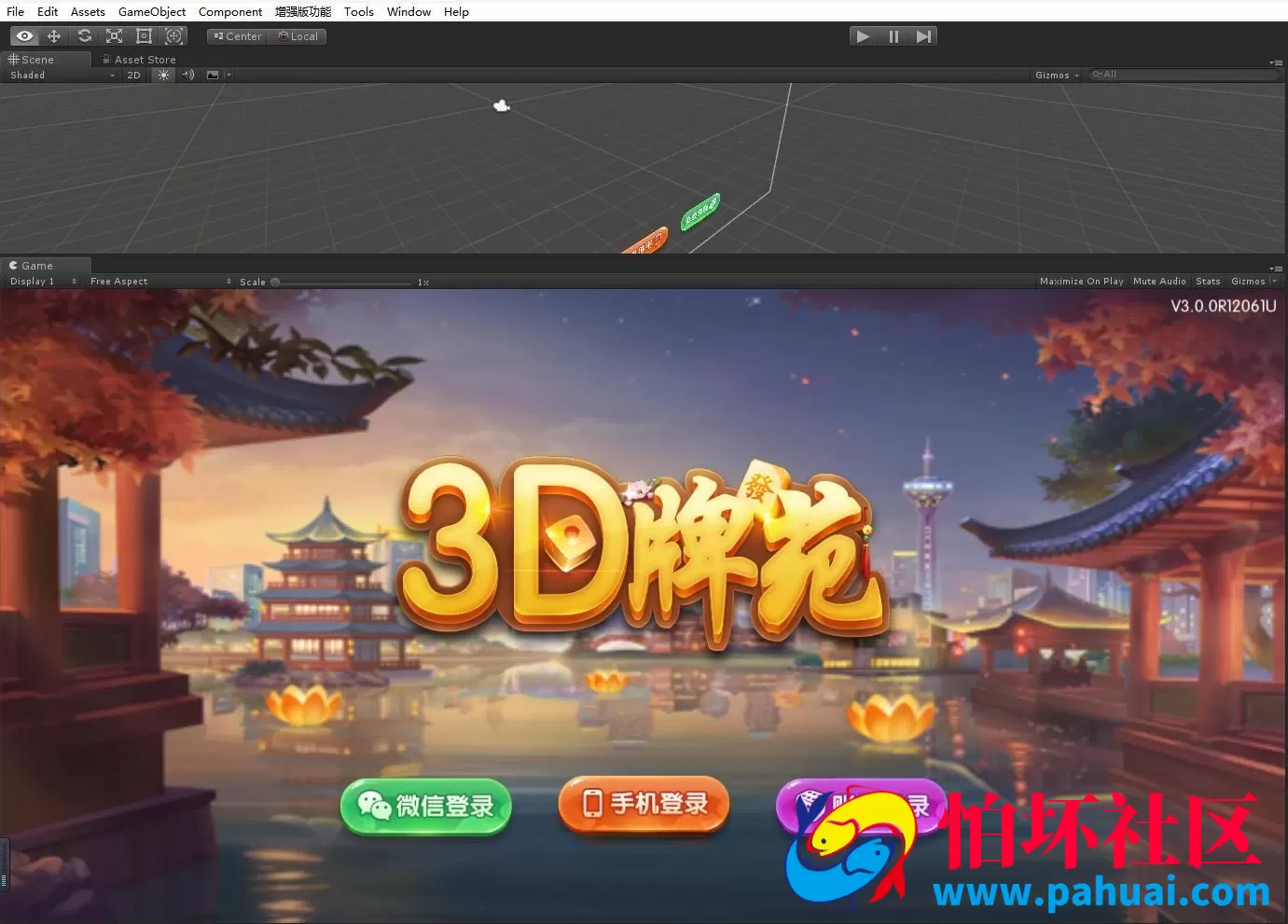
Task: Open Game view Gizmos dropdown
Action: click(x=1253, y=281)
